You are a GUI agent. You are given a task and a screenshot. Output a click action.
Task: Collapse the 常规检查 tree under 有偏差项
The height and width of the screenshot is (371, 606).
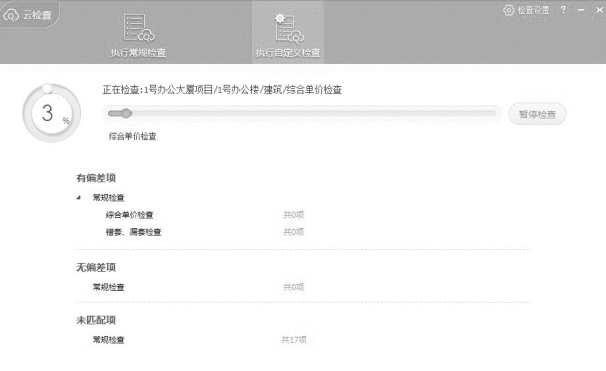coord(79,198)
